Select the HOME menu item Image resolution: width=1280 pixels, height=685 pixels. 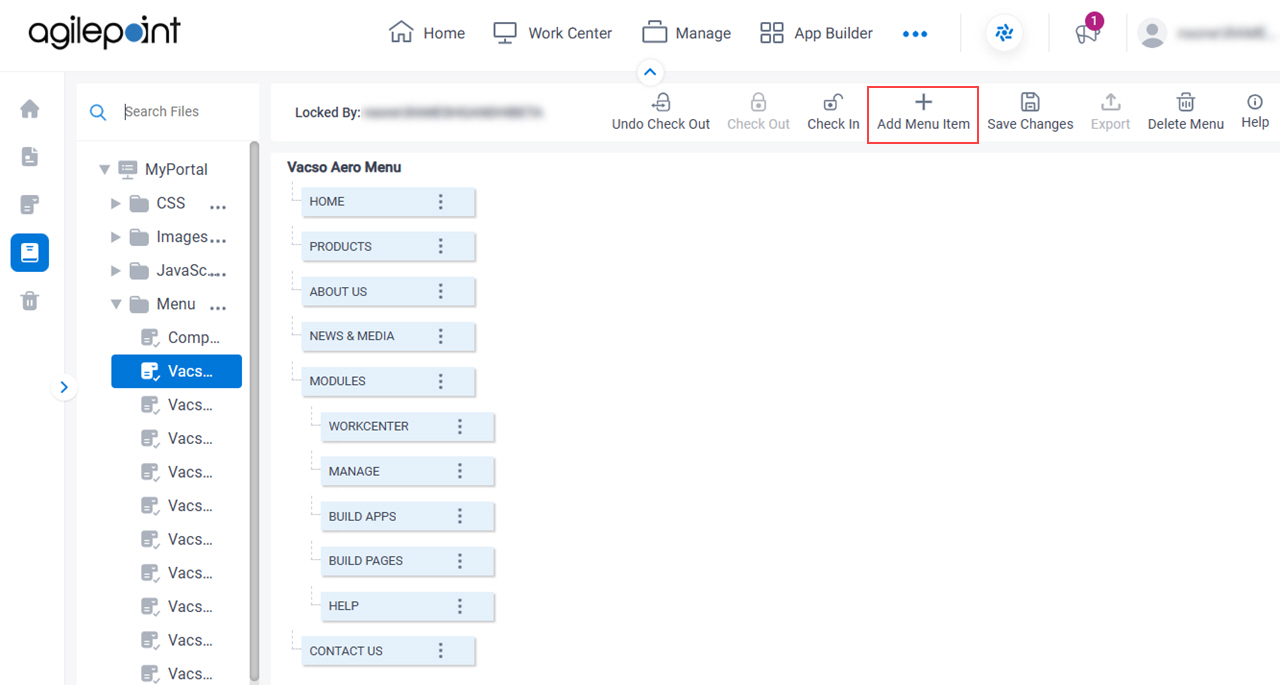coord(388,201)
